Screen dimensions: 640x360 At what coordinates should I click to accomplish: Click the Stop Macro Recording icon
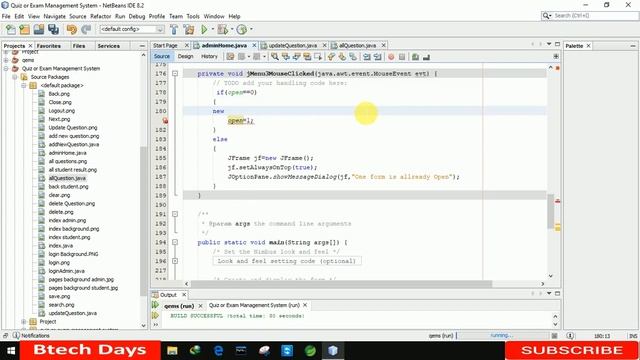402,57
